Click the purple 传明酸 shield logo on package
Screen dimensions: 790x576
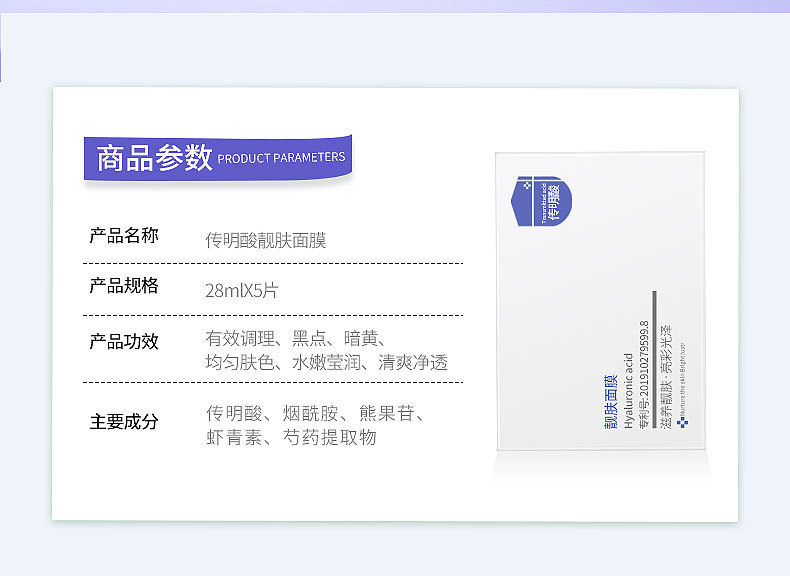coord(542,201)
